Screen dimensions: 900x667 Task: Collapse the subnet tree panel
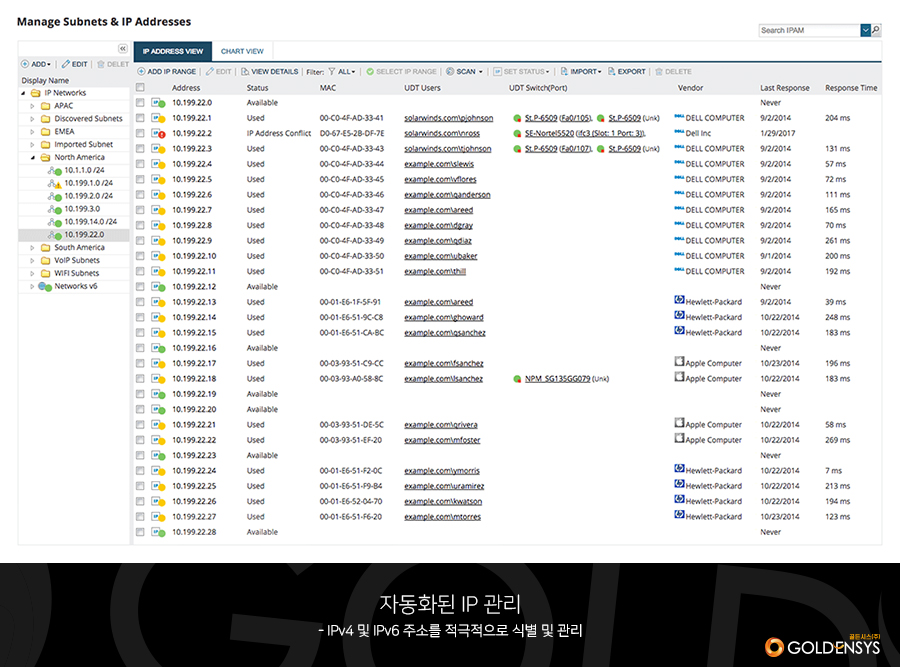[x=122, y=49]
